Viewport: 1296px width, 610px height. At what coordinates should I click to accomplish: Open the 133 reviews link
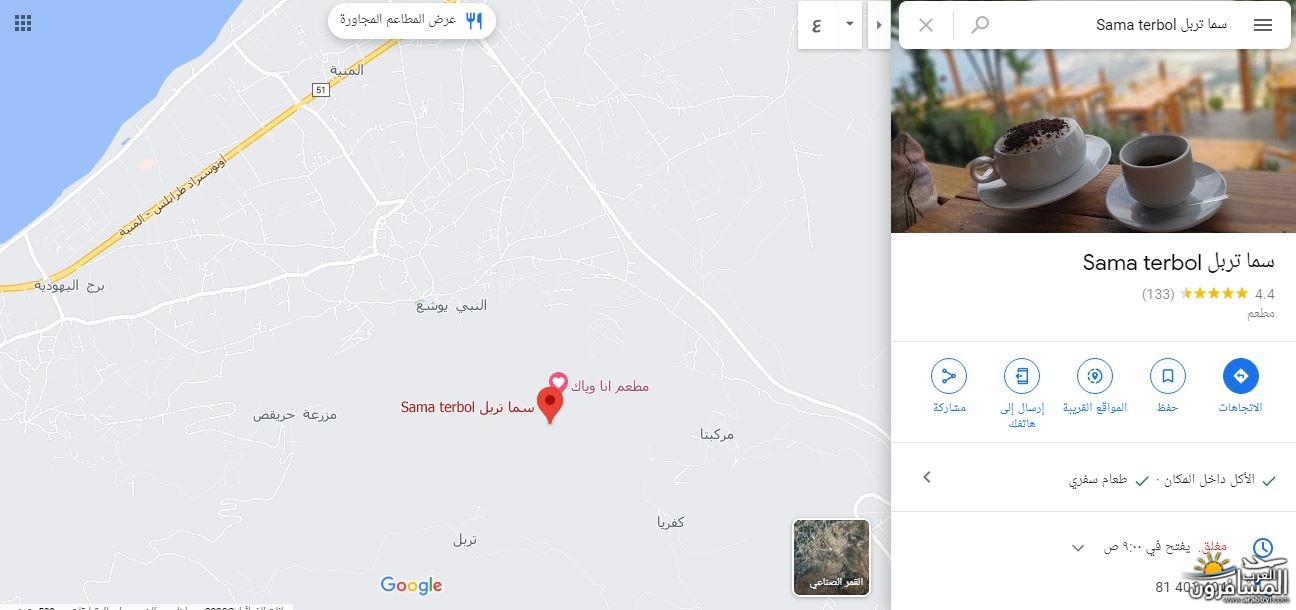click(x=1158, y=294)
